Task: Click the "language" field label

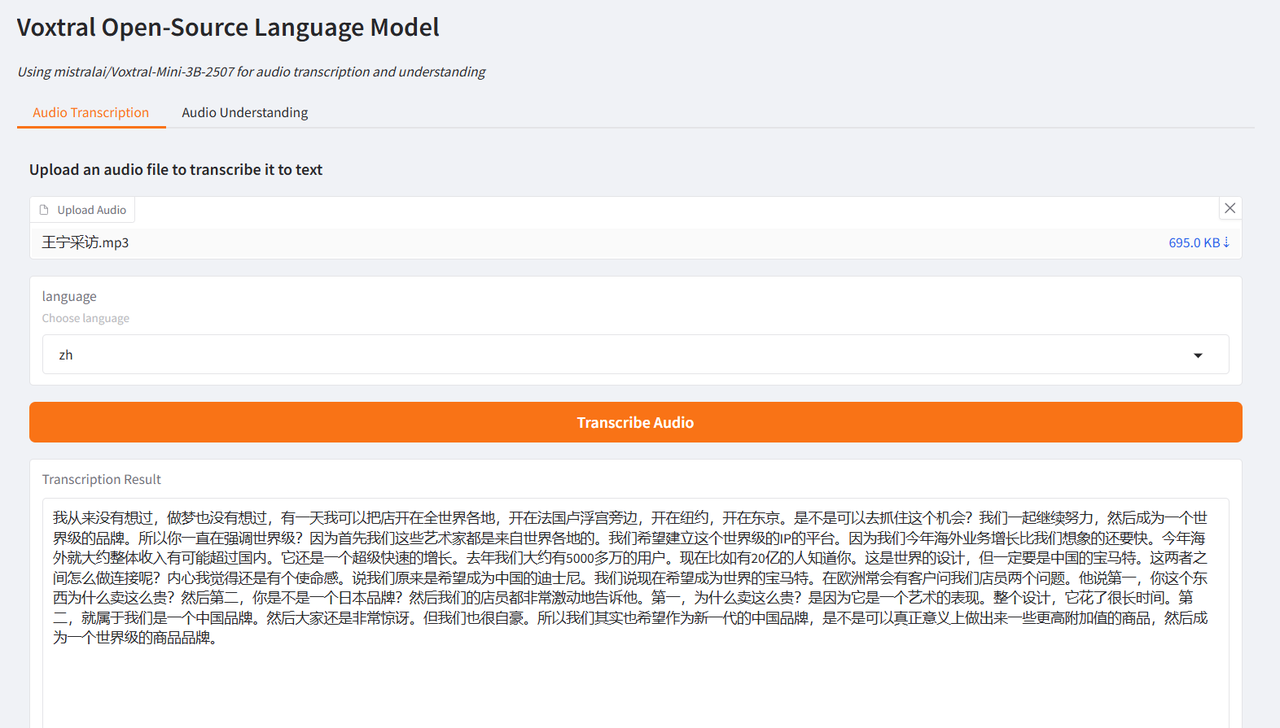Action: (69, 296)
